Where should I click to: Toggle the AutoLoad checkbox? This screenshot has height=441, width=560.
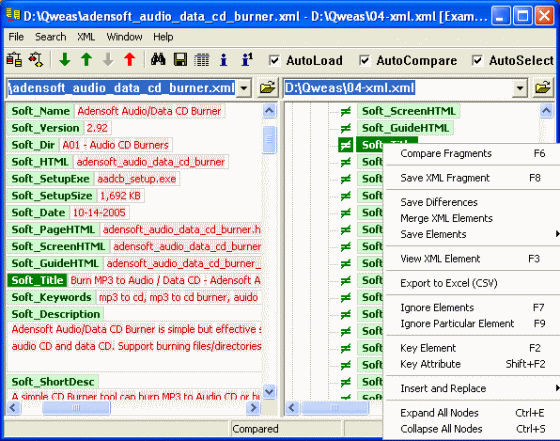[274, 60]
